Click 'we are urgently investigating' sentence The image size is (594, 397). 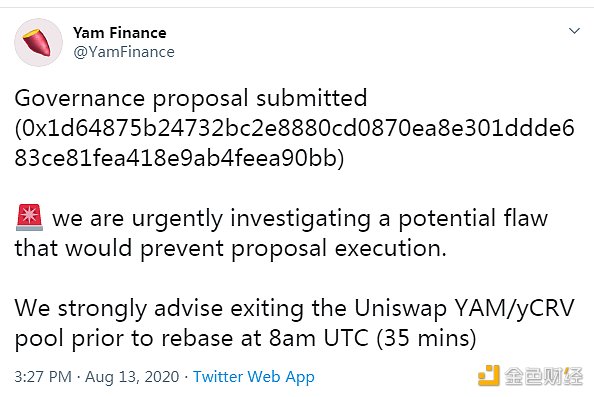click(211, 219)
